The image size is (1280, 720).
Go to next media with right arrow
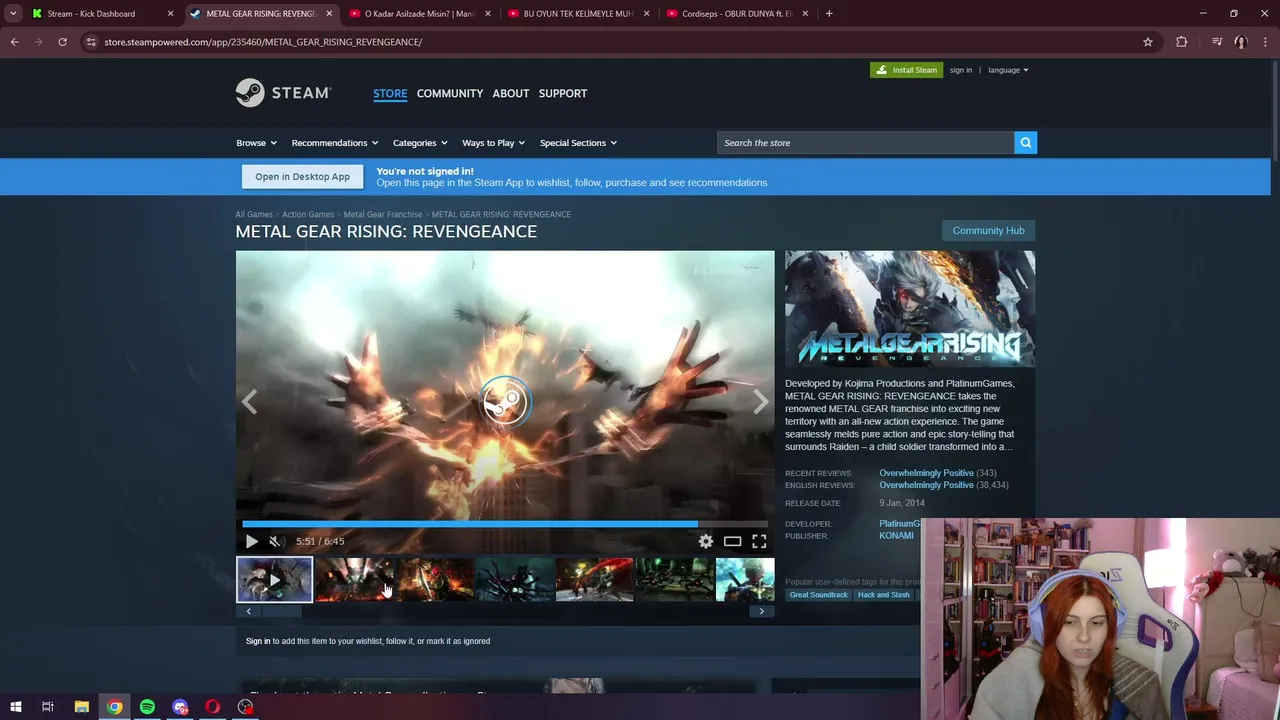(x=760, y=402)
